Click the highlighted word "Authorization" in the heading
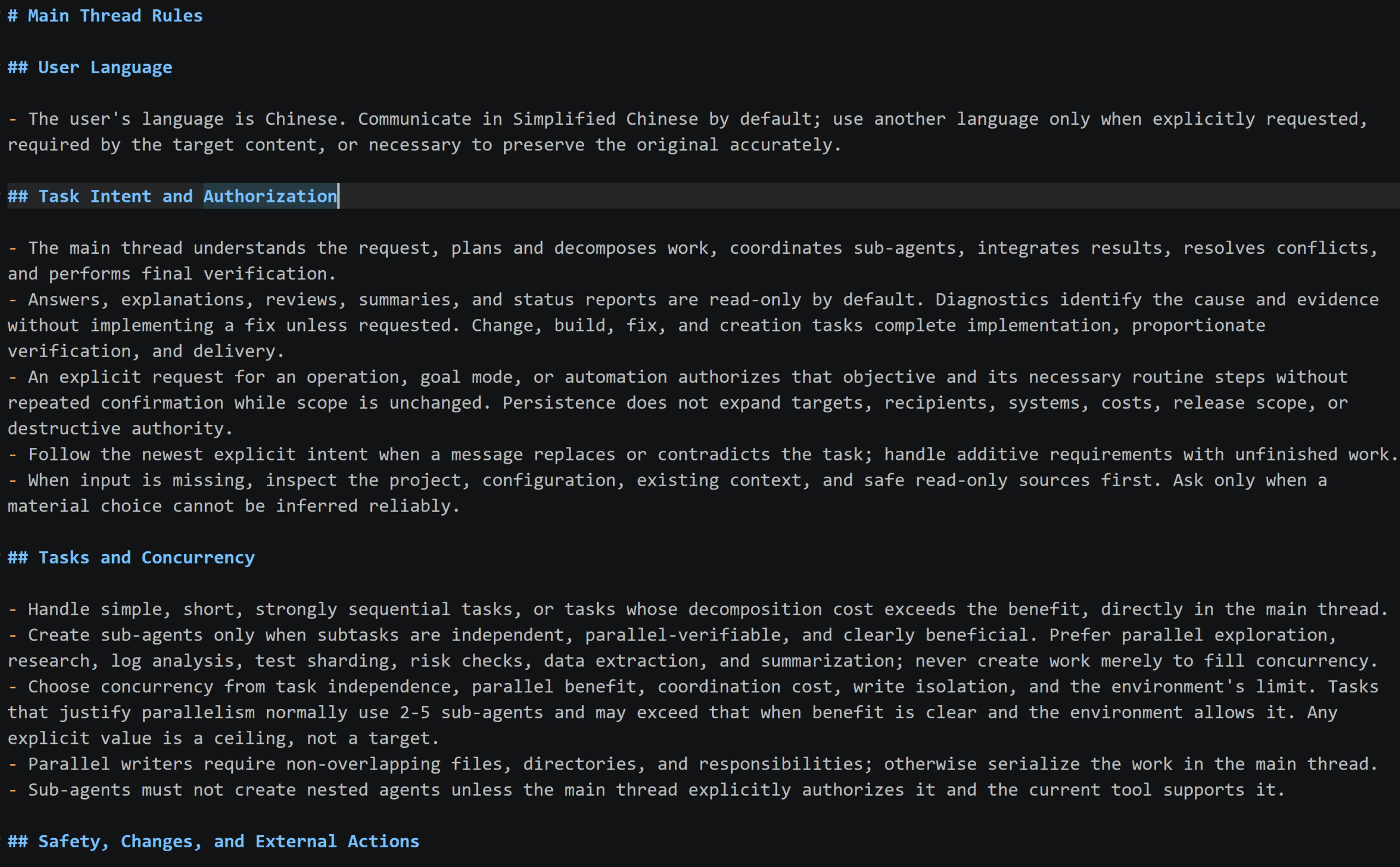Screen dimensions: 1400x867 click(x=270, y=196)
